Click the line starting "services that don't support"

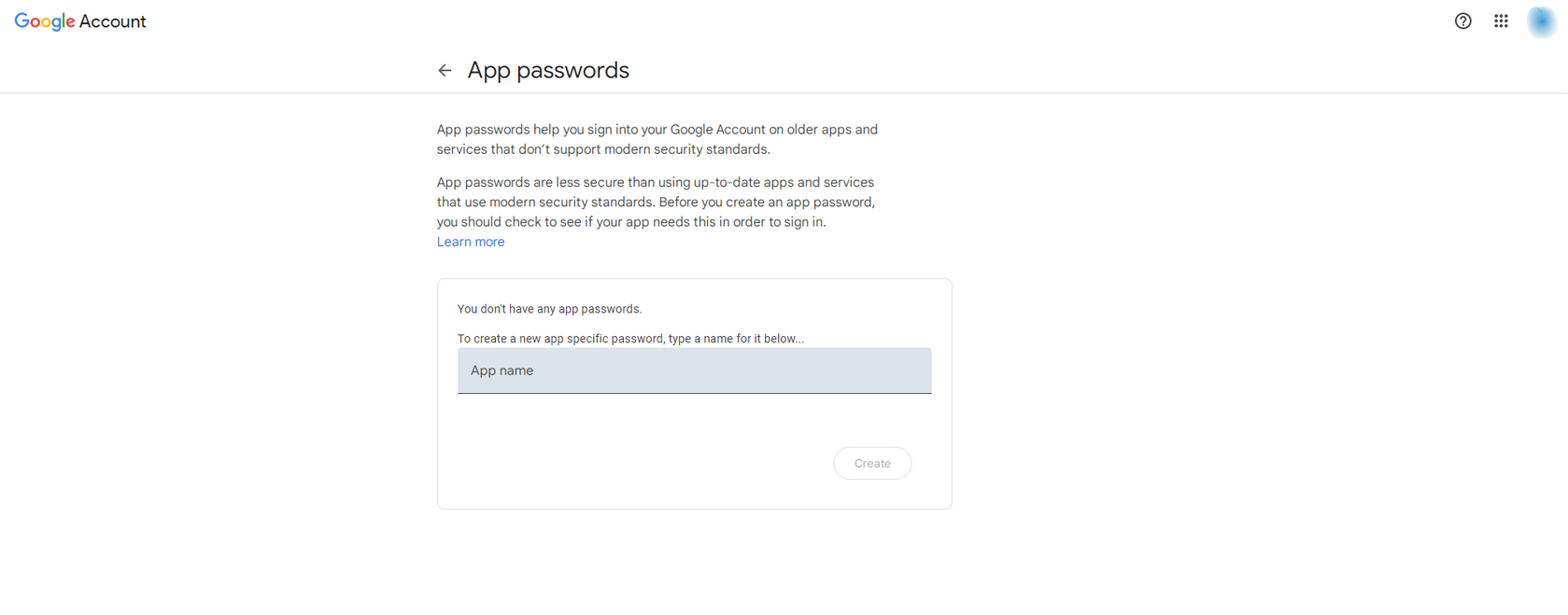click(603, 149)
